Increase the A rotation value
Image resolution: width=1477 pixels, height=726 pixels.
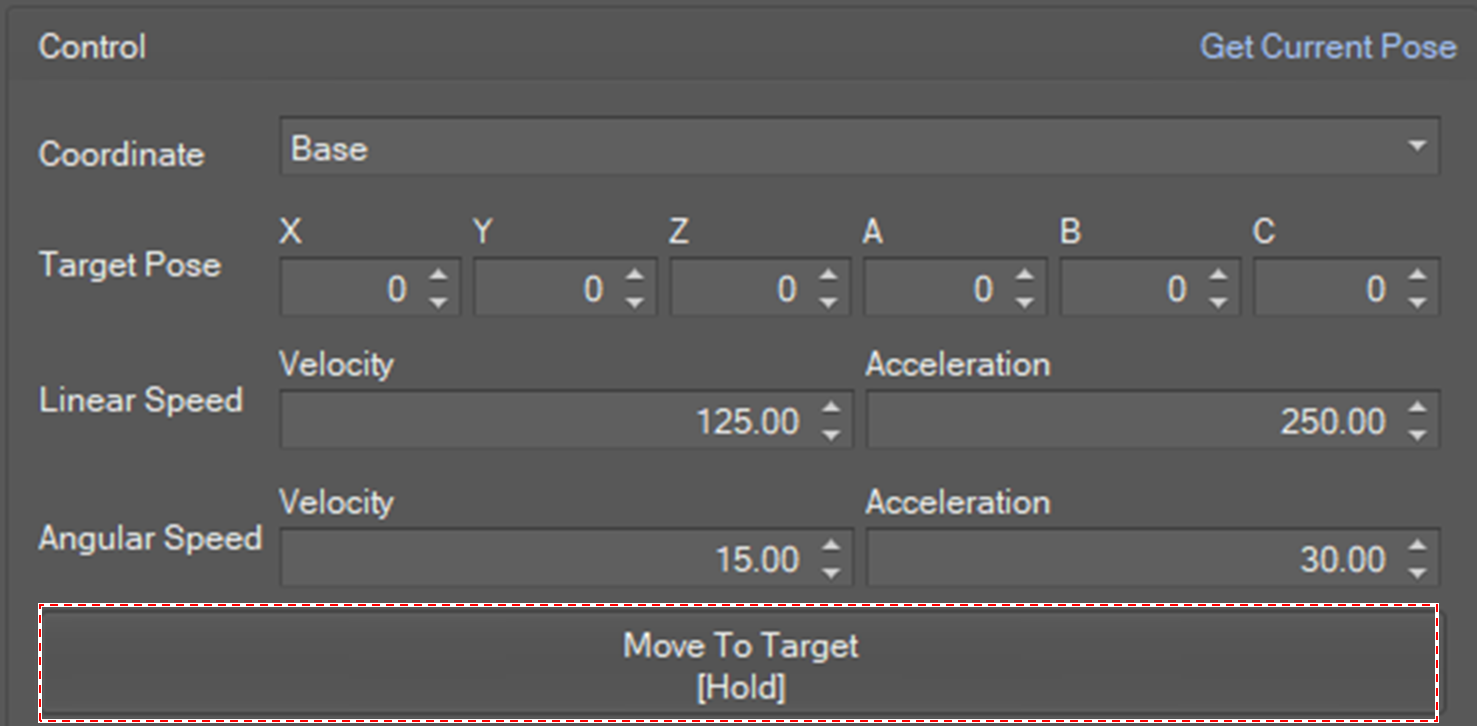point(1024,276)
